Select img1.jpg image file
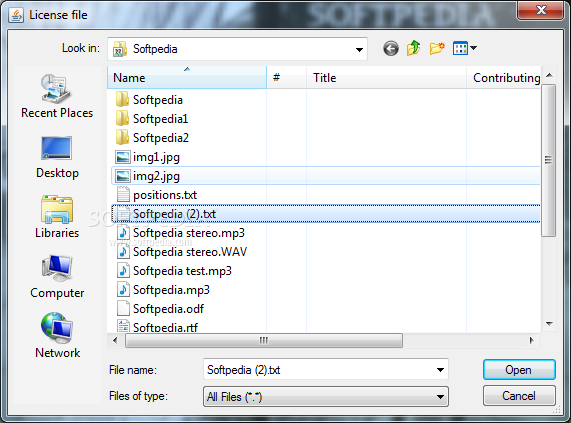The height and width of the screenshot is (423, 571). click(x=148, y=157)
